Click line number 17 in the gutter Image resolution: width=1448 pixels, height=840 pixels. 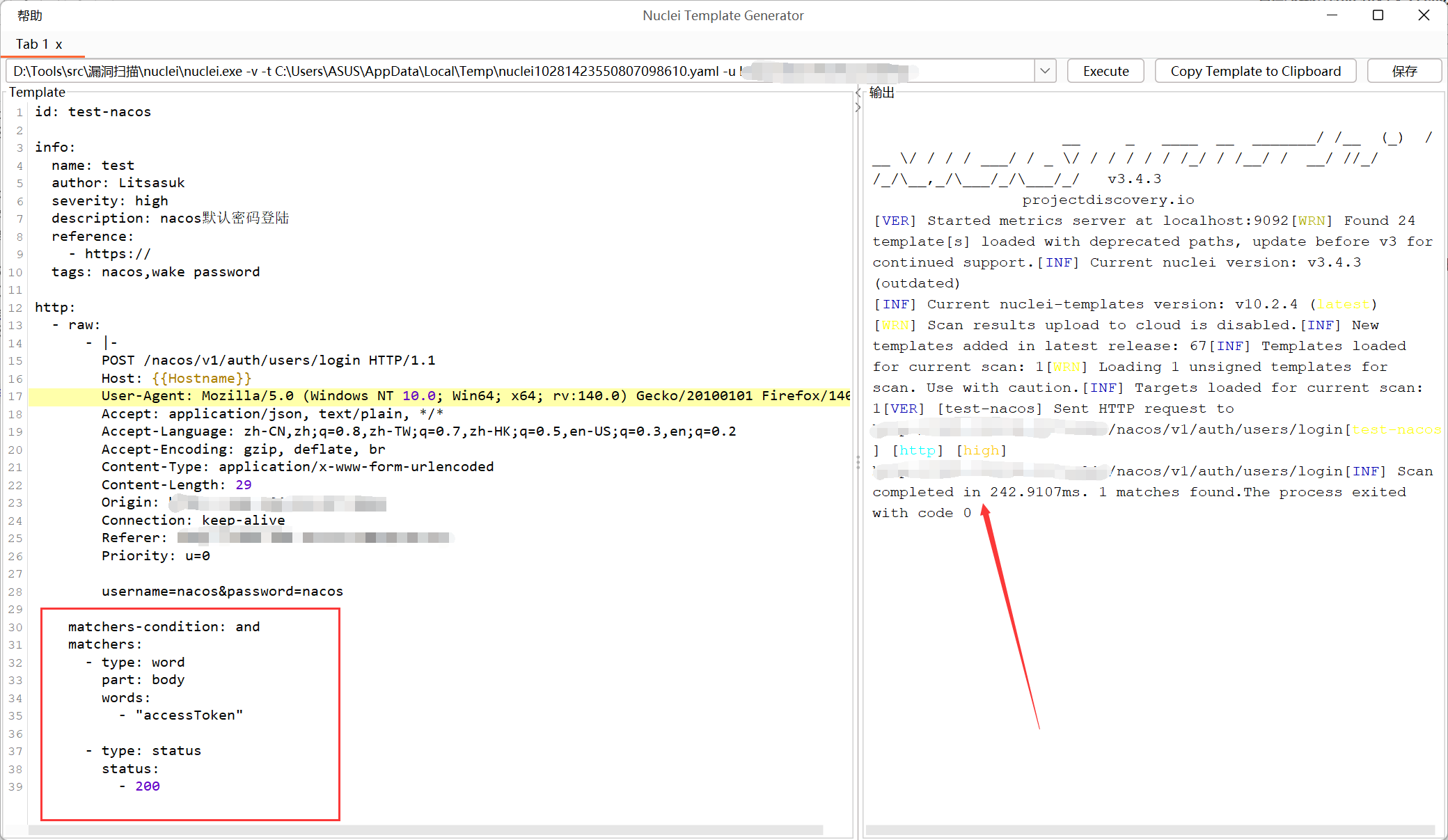(x=15, y=397)
